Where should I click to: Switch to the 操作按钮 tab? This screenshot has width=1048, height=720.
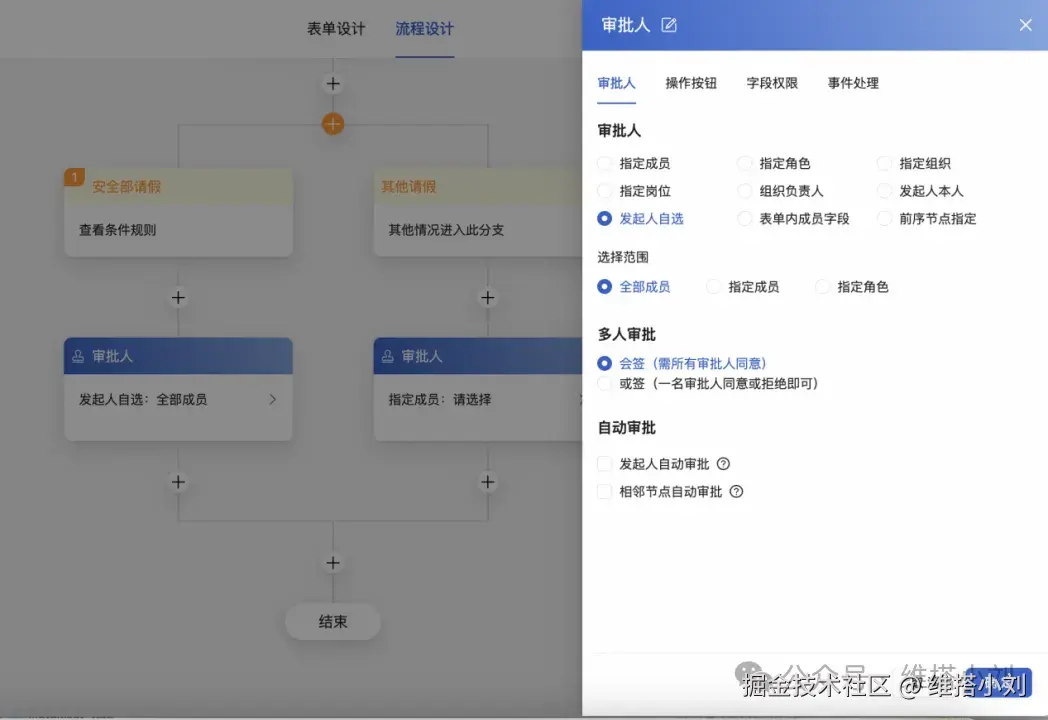691,83
